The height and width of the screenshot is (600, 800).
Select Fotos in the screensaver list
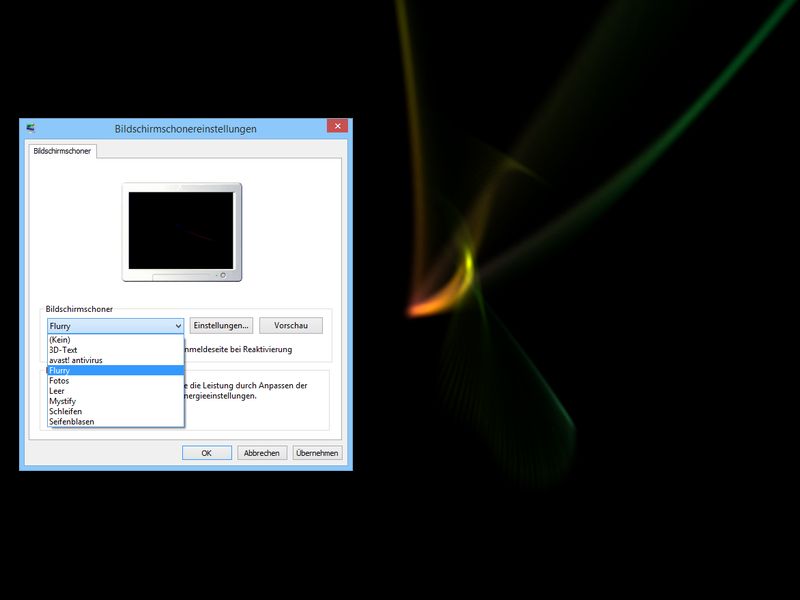pyautogui.click(x=115, y=381)
